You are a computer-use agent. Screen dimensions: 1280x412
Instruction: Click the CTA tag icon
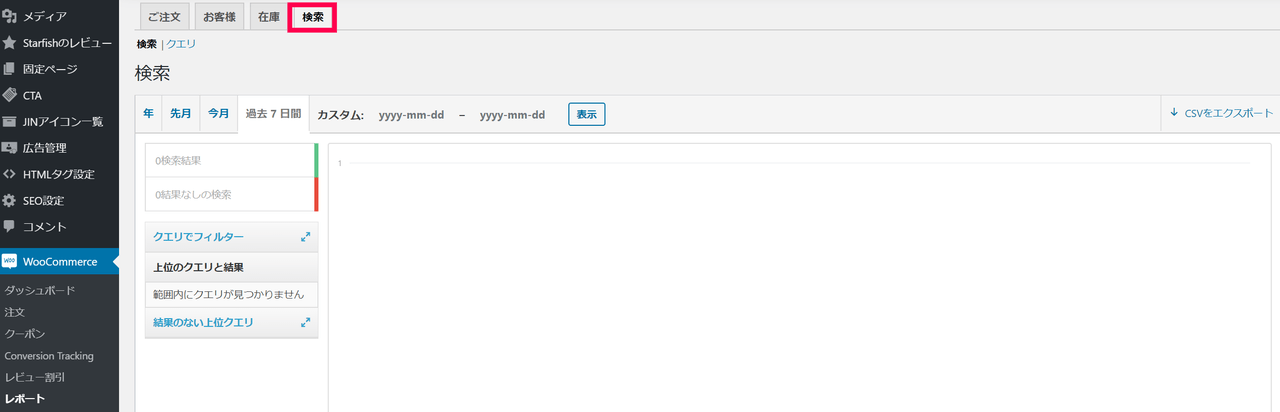[9, 95]
